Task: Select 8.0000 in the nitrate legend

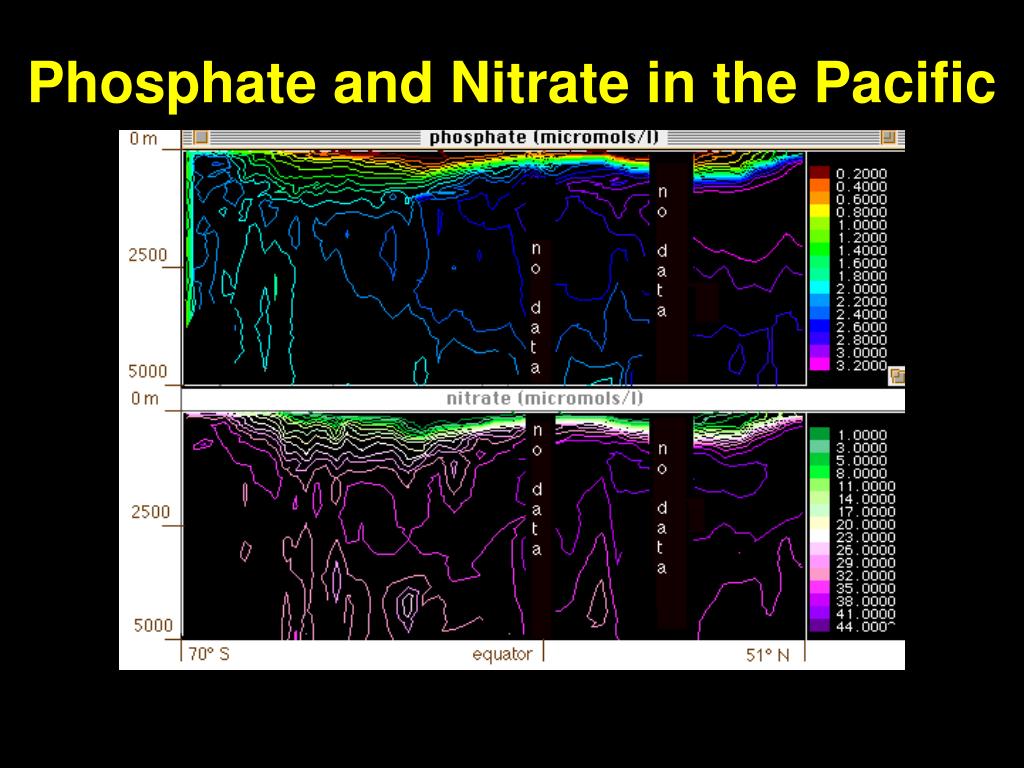Action: pos(862,473)
